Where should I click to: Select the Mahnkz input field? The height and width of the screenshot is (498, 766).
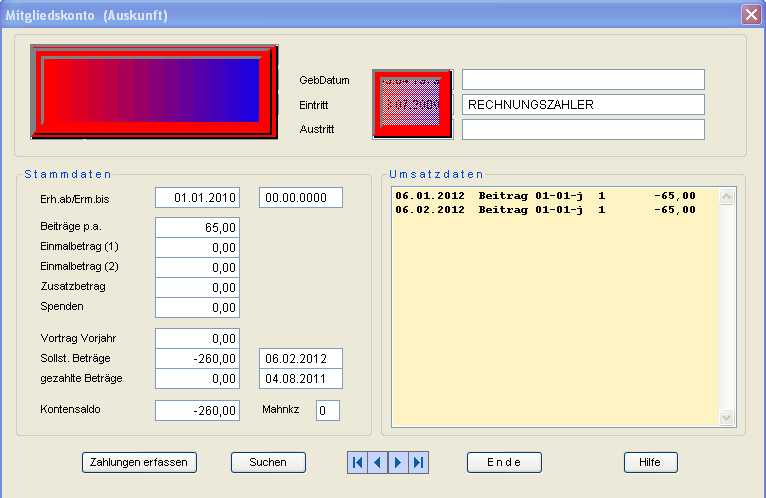327,410
